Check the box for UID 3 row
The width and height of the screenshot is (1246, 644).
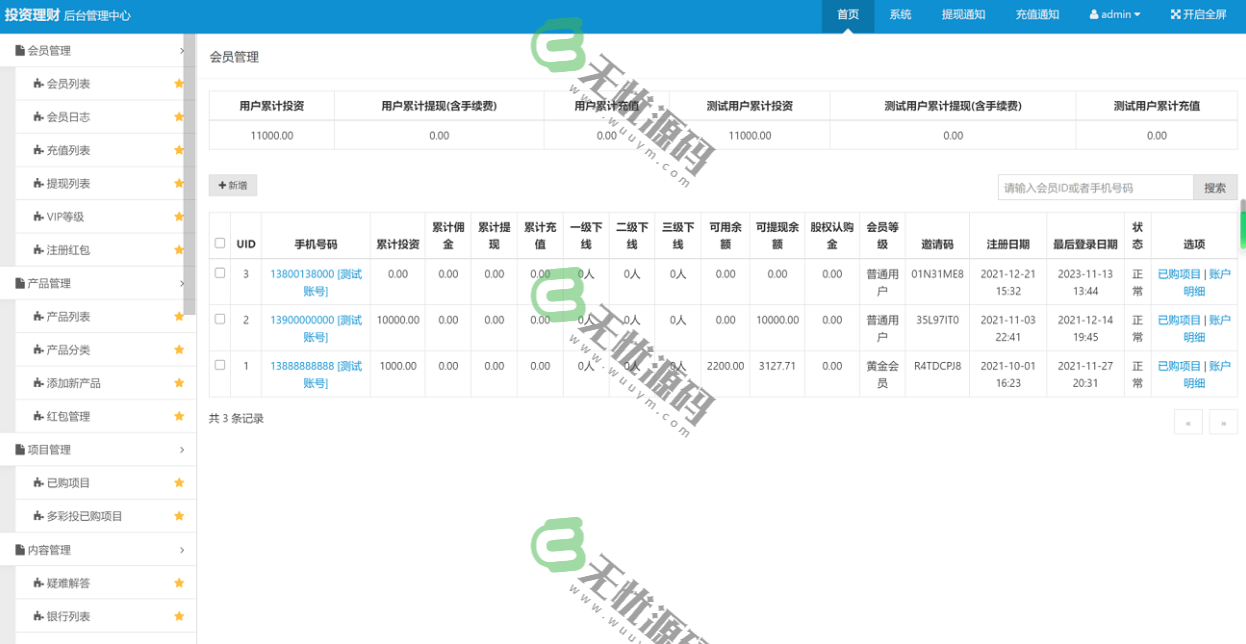click(x=220, y=273)
